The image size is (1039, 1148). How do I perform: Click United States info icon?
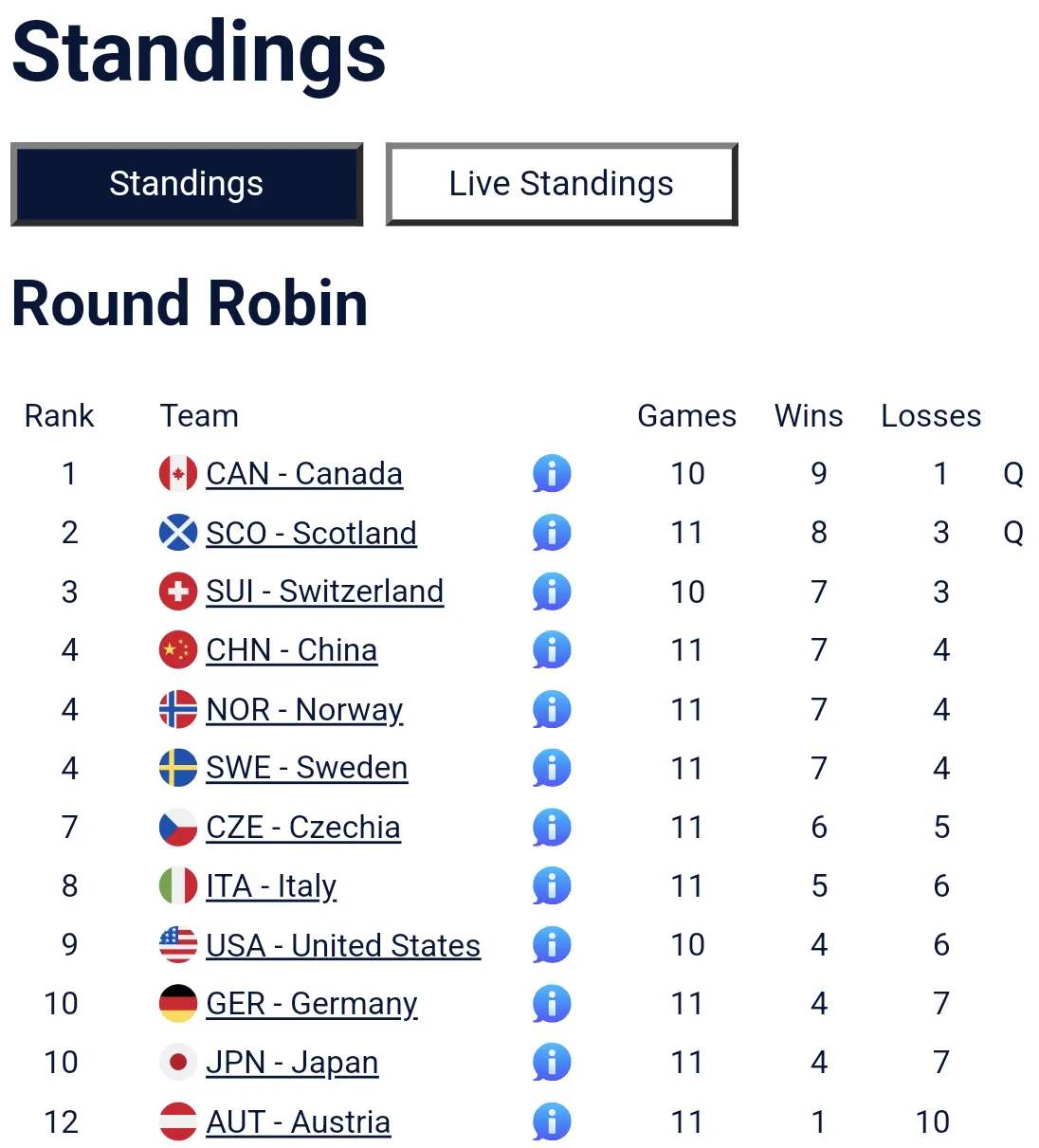(552, 944)
